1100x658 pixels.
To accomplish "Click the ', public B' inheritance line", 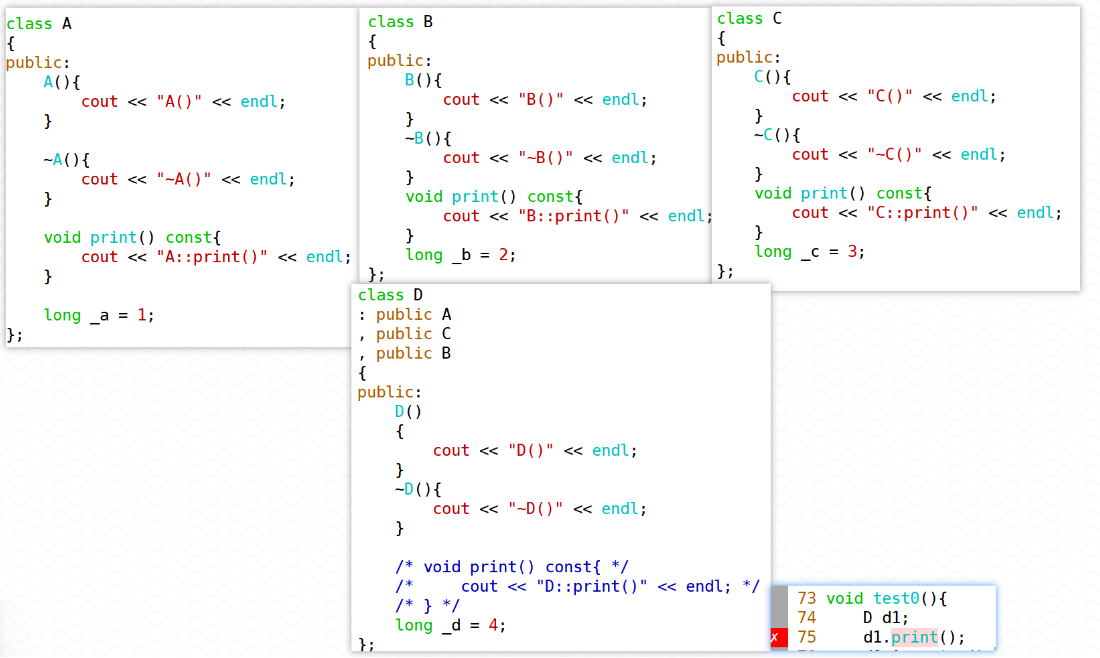I will coord(405,354).
